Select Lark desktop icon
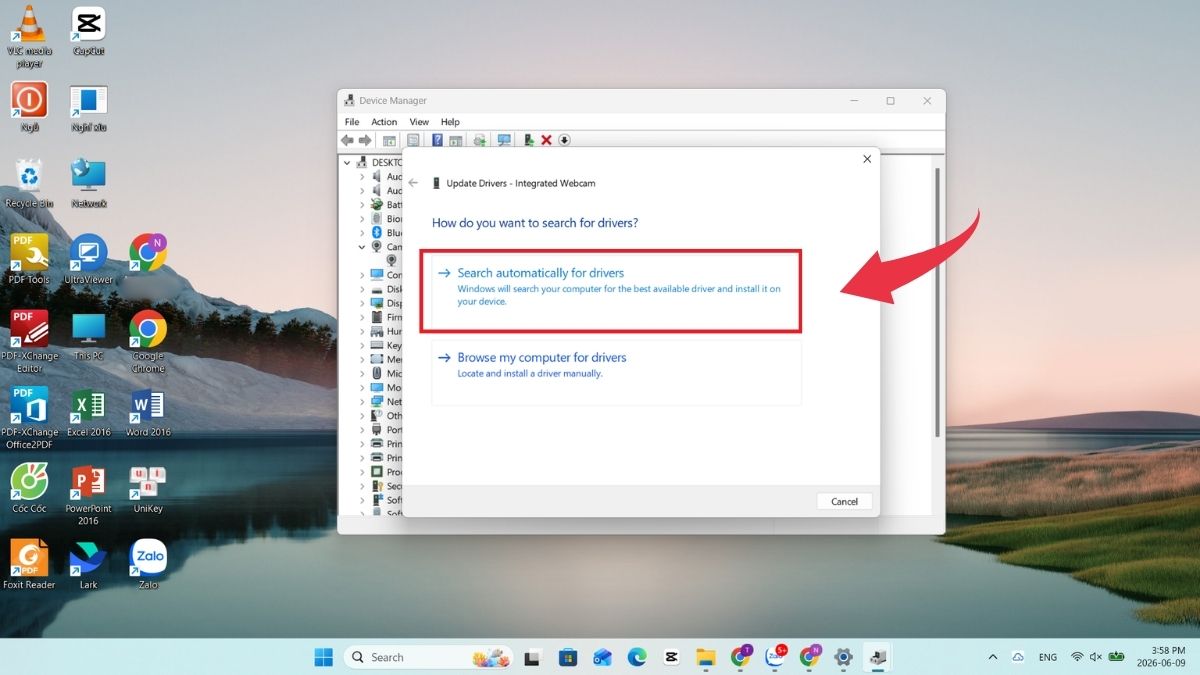 (88, 565)
